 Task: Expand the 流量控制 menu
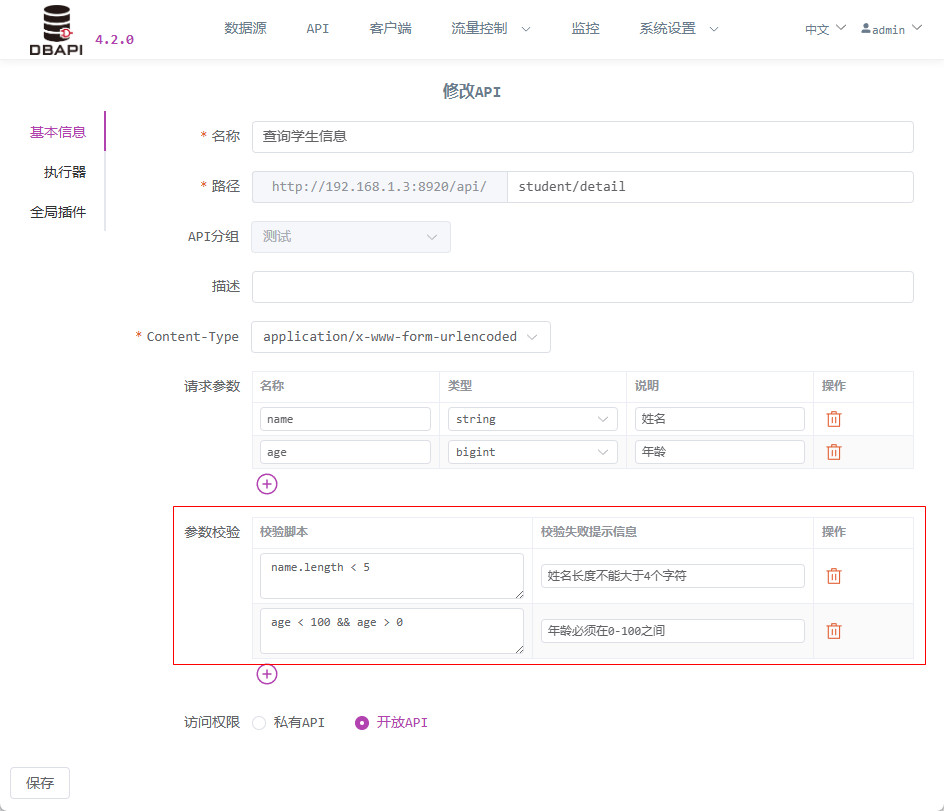click(490, 28)
